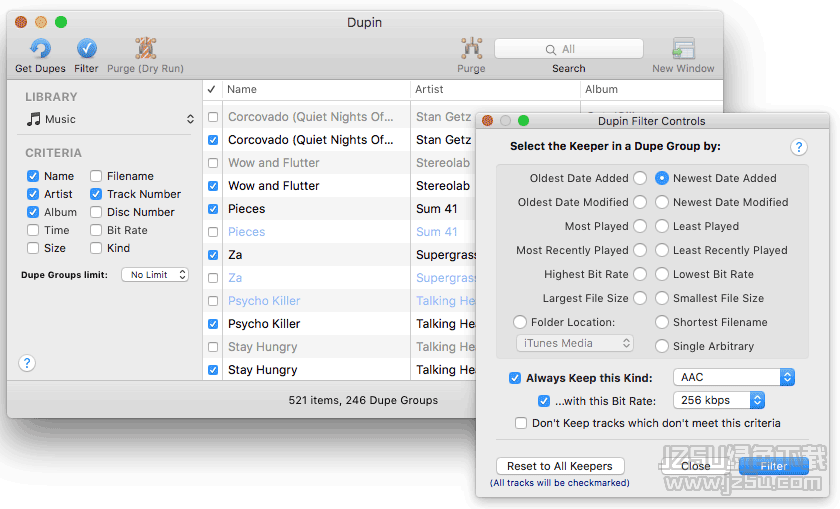Click the Filter toolbar icon
This screenshot has height=509, width=840.
pyautogui.click(x=87, y=49)
